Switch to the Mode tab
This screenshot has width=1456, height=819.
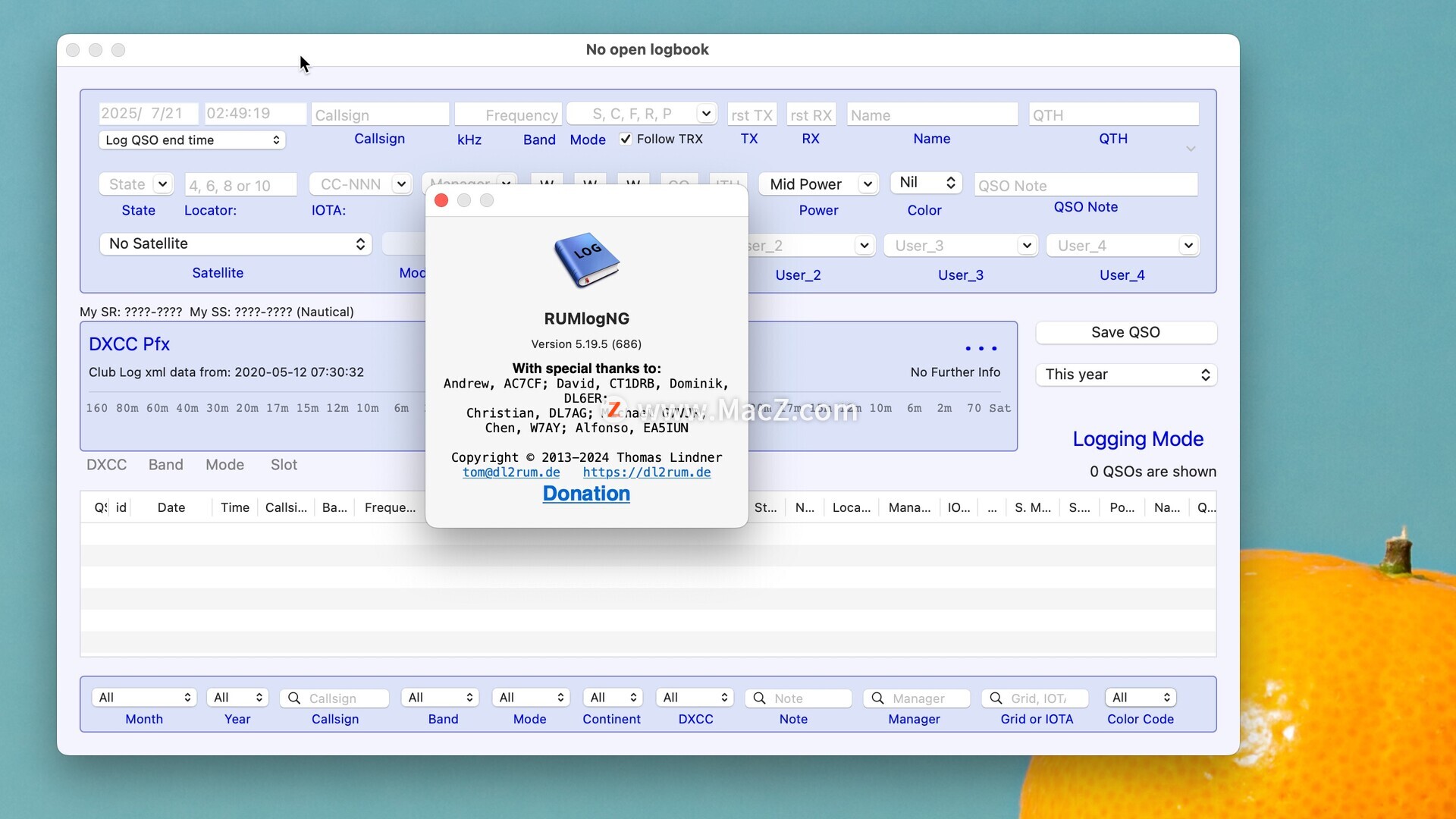224,465
